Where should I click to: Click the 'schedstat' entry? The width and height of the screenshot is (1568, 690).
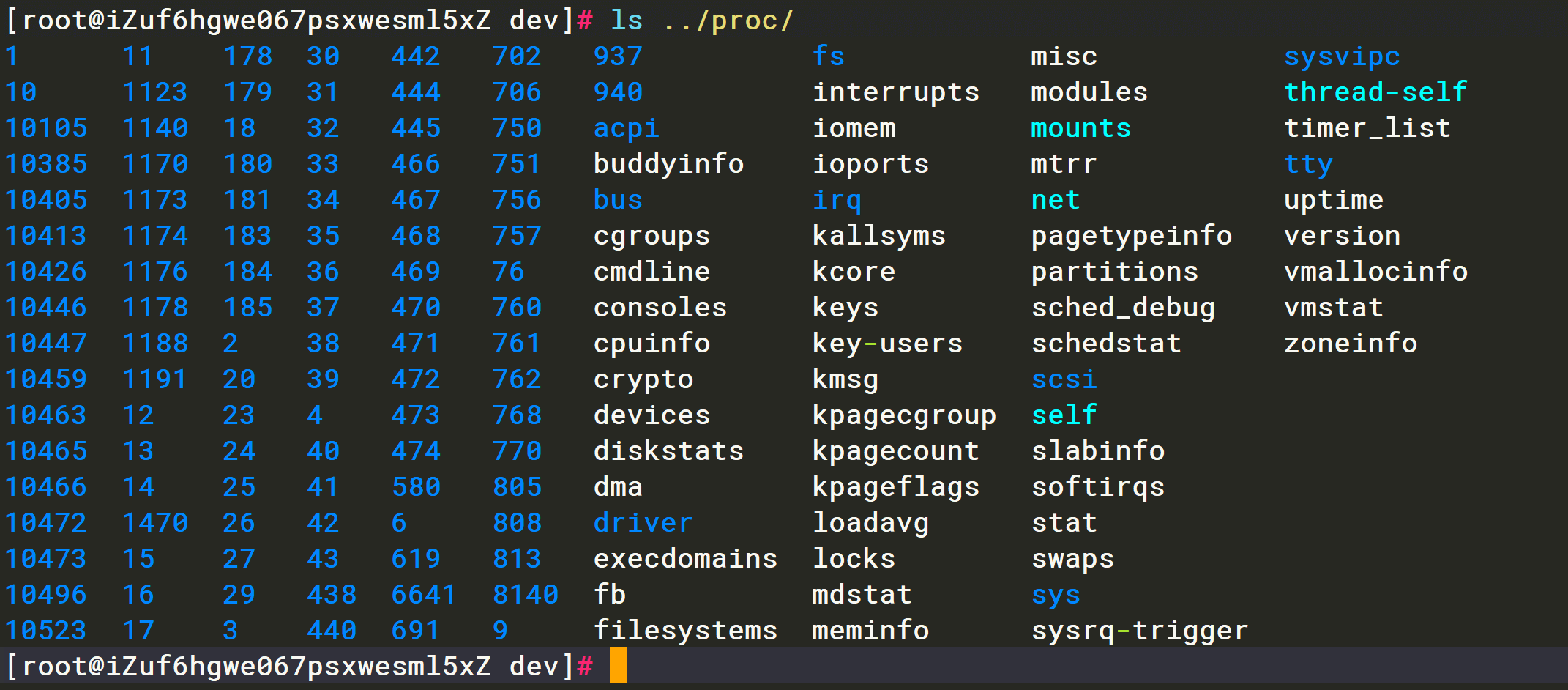click(x=1107, y=343)
